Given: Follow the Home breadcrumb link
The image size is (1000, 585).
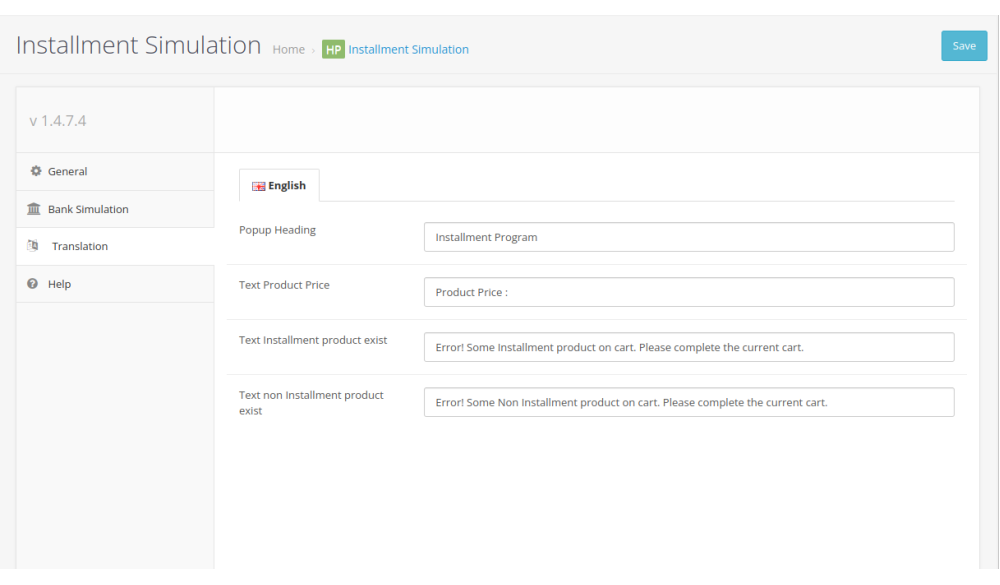Looking at the screenshot, I should pyautogui.click(x=288, y=49).
